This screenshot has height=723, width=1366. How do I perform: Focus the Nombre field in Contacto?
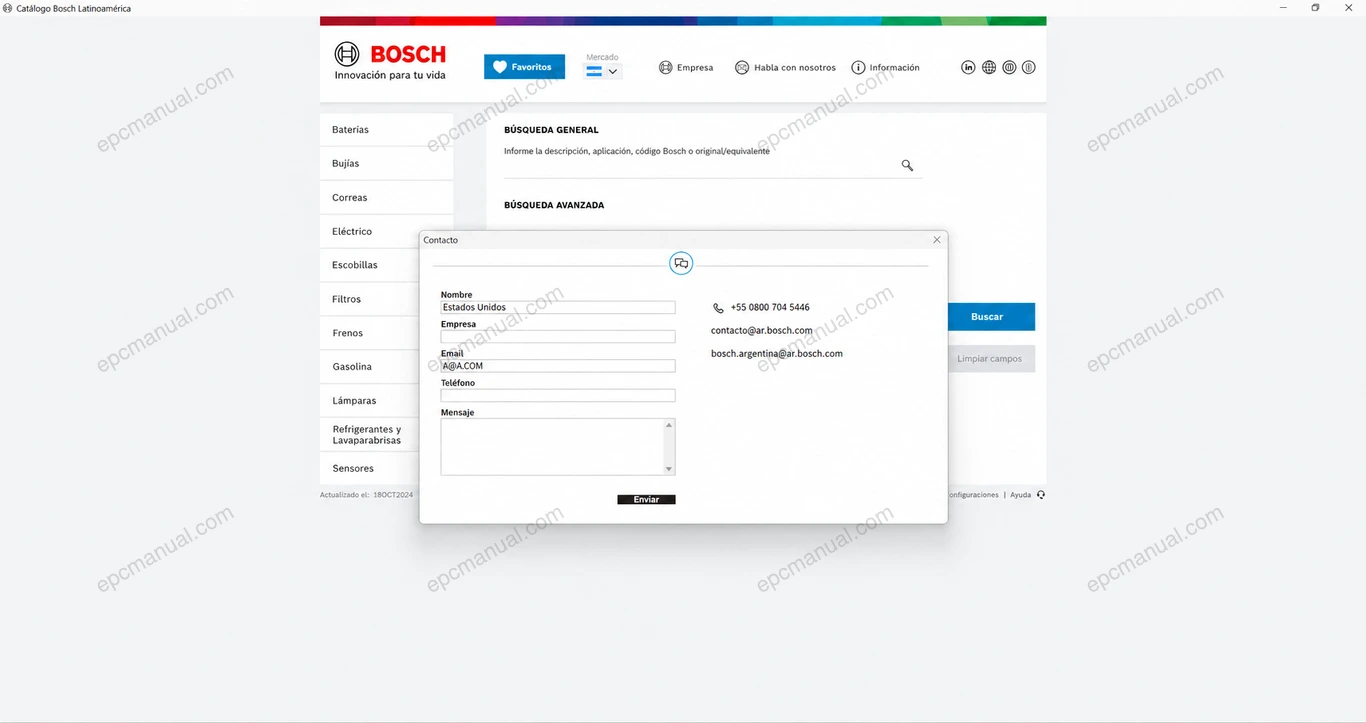(x=558, y=308)
